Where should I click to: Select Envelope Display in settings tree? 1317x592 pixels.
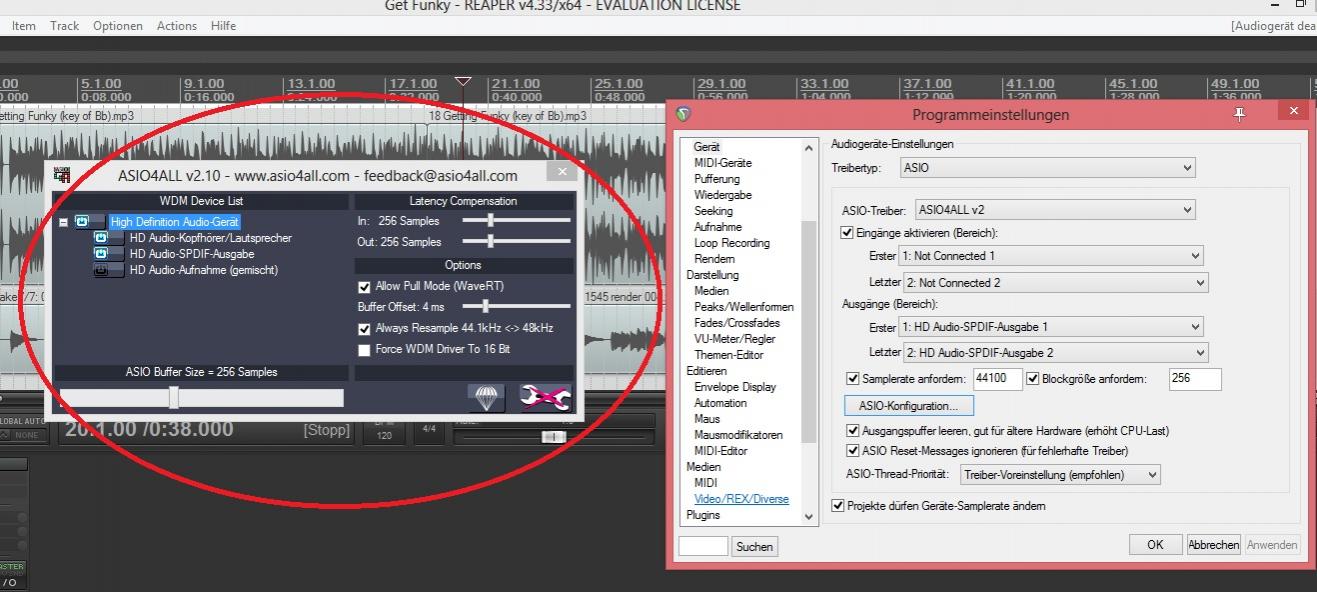735,387
